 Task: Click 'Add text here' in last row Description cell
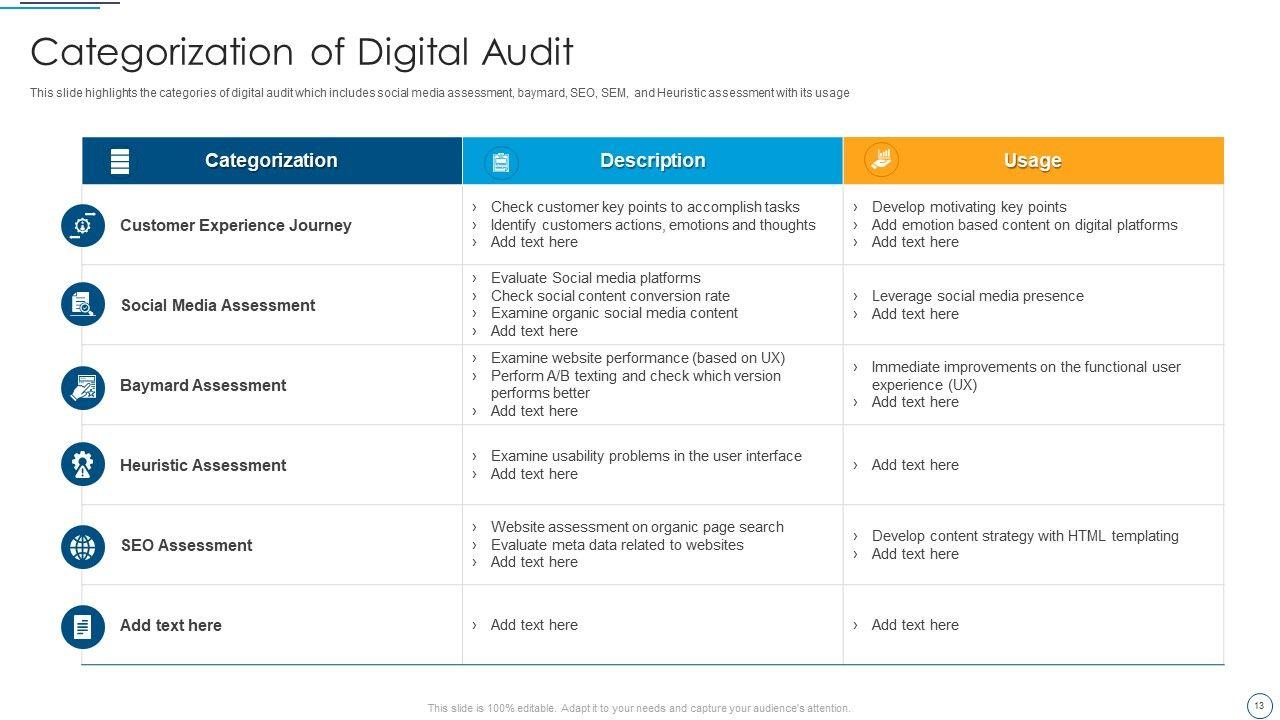(534, 625)
